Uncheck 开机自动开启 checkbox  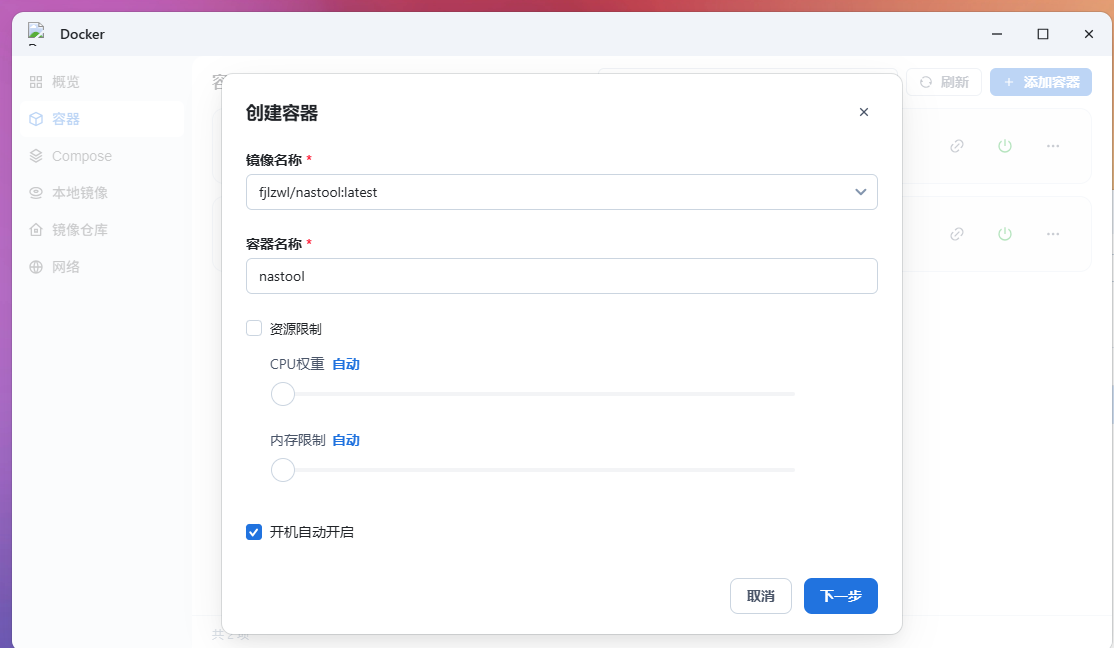tap(254, 531)
